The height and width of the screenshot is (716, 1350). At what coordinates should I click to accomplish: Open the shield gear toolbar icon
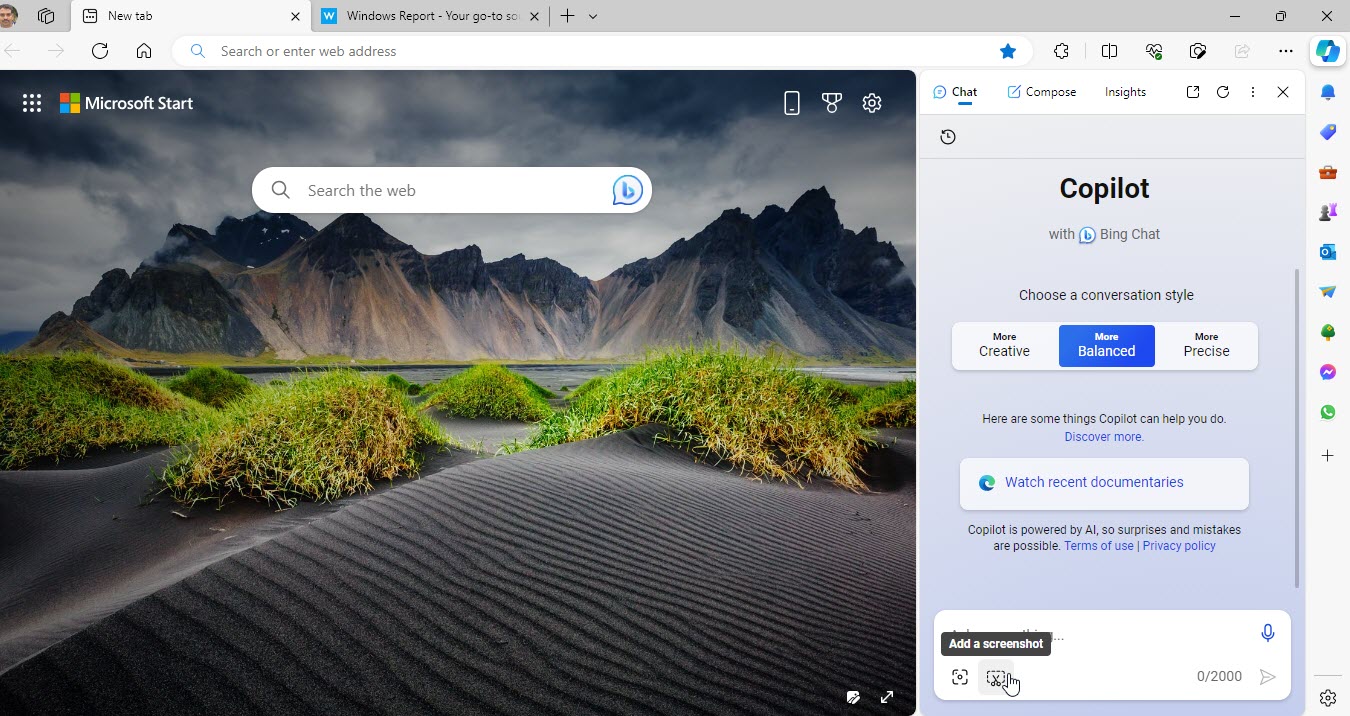click(x=1198, y=51)
